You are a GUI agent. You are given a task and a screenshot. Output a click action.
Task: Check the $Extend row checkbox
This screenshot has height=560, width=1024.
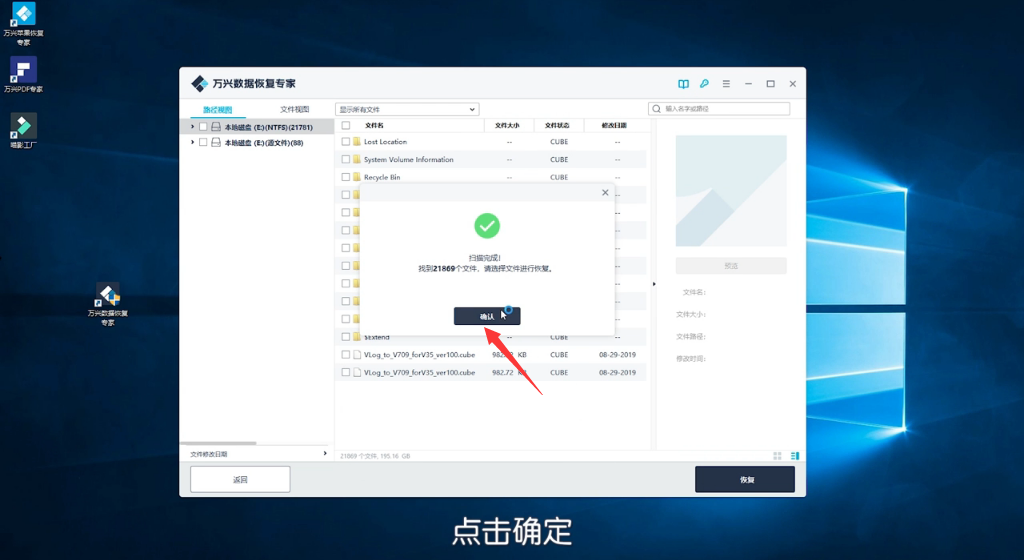(x=346, y=337)
